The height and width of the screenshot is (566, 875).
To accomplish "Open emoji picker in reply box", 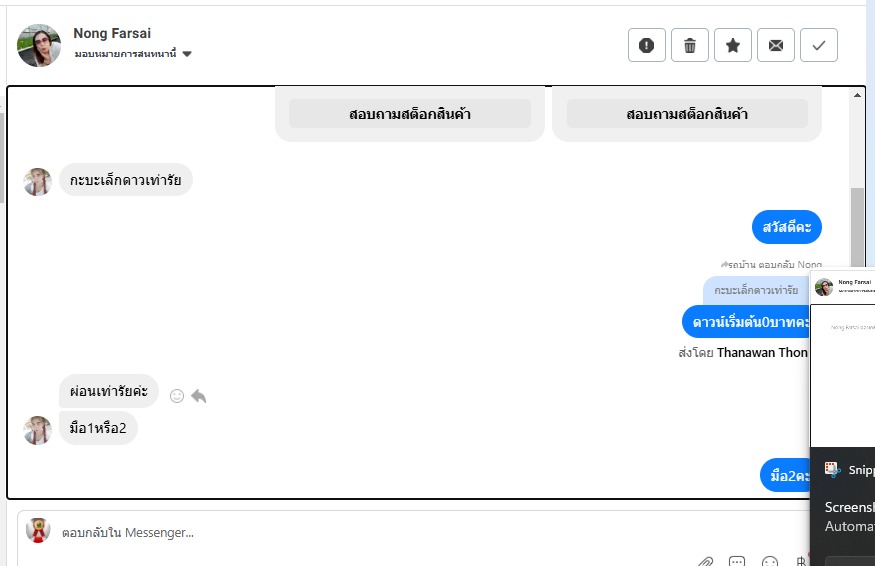I will (x=770, y=561).
